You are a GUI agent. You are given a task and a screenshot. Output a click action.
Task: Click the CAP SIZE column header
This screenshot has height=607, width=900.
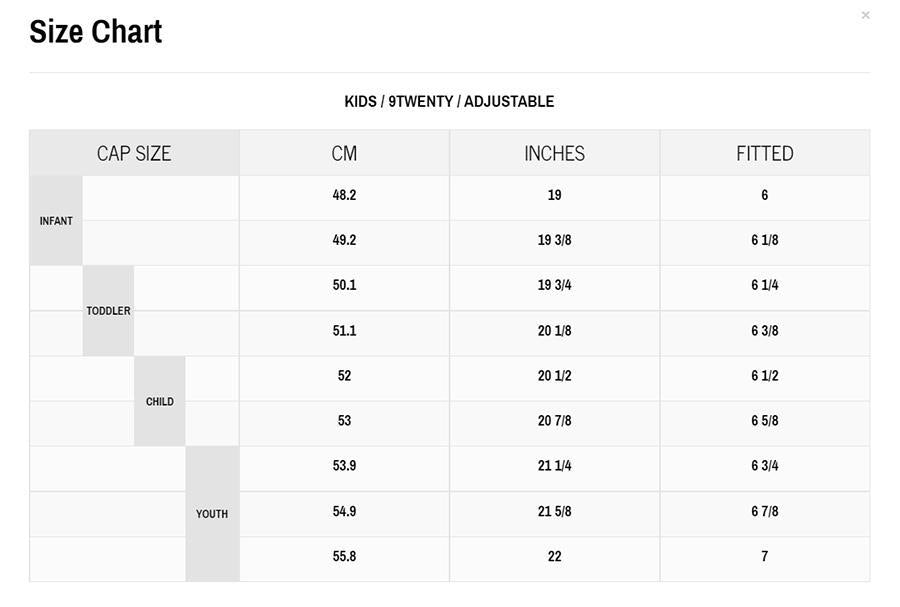point(134,153)
